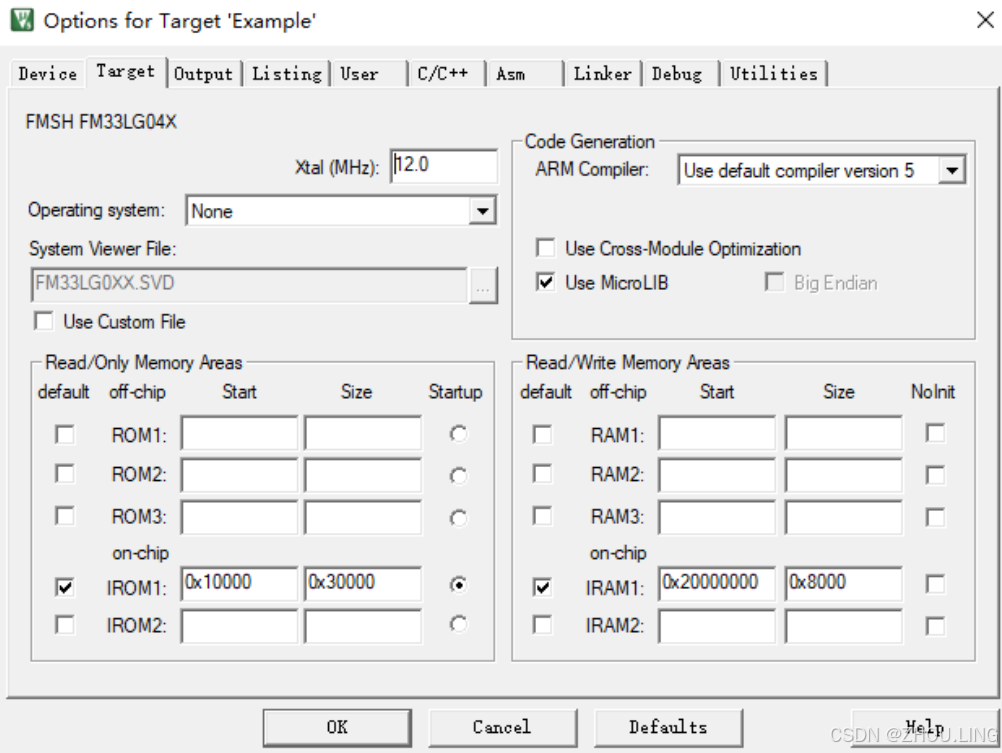This screenshot has width=1002, height=753.
Task: Click the IRAM2 Size field
Action: pyautogui.click(x=844, y=626)
